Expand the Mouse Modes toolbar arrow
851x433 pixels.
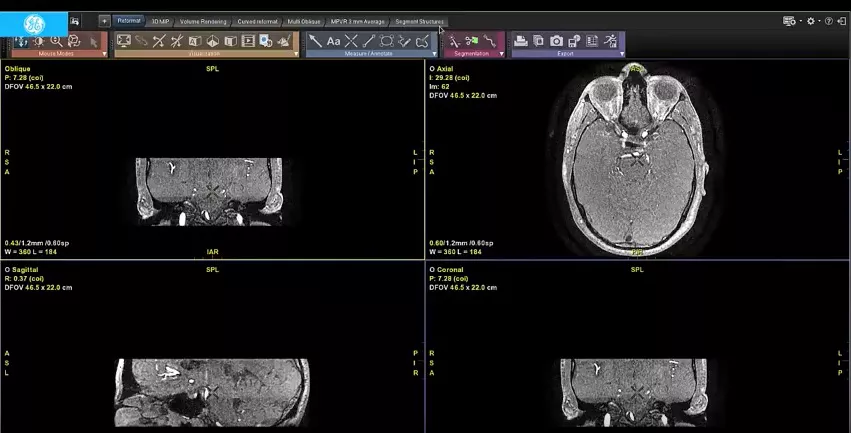coord(104,54)
